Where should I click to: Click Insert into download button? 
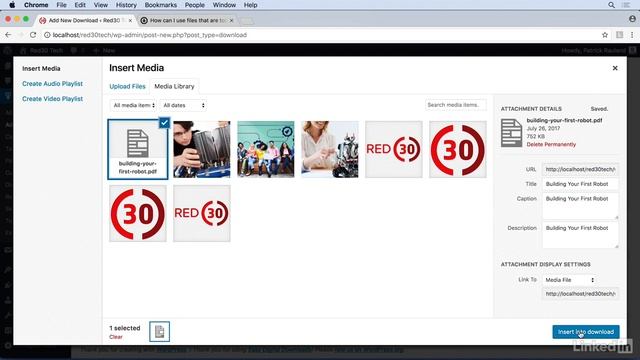(x=586, y=332)
